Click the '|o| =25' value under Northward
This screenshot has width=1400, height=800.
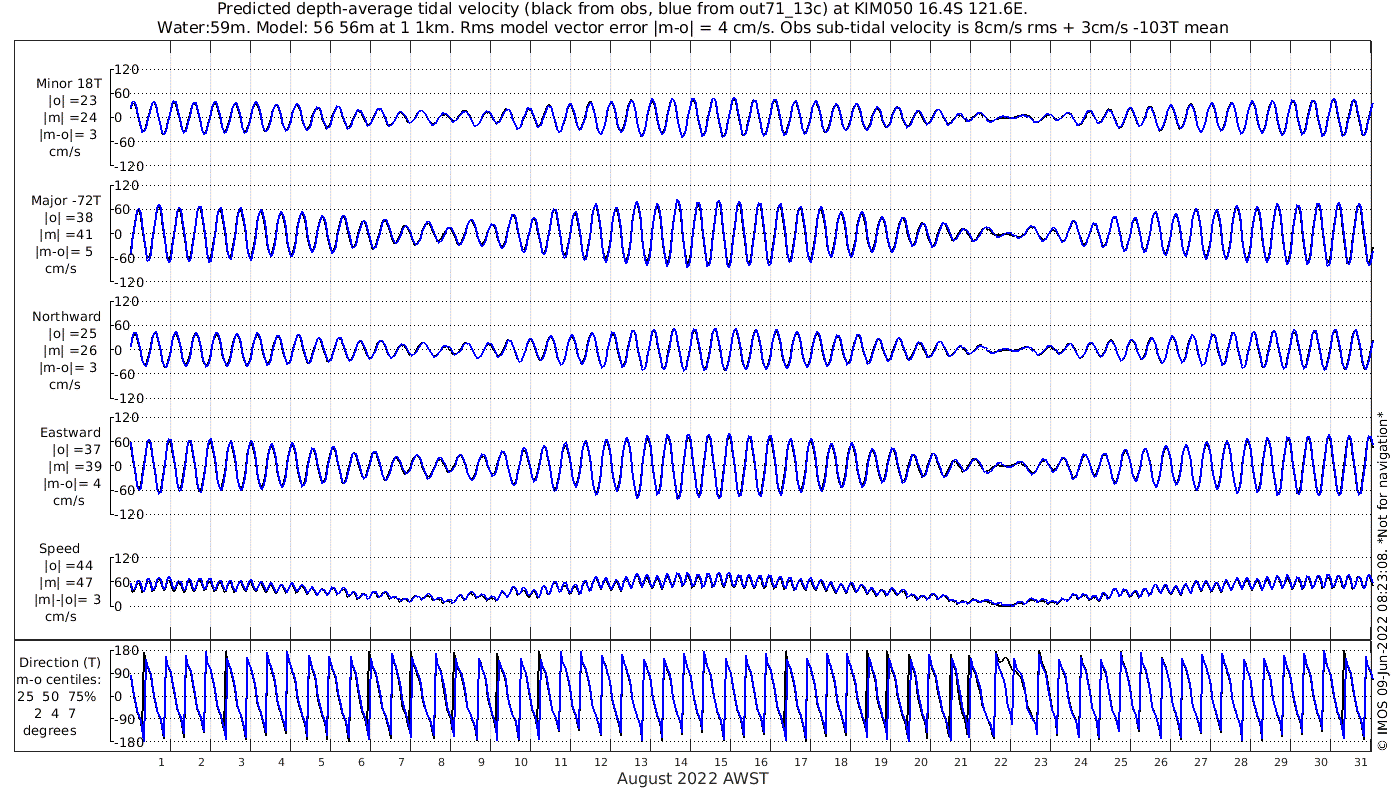pyautogui.click(x=73, y=334)
